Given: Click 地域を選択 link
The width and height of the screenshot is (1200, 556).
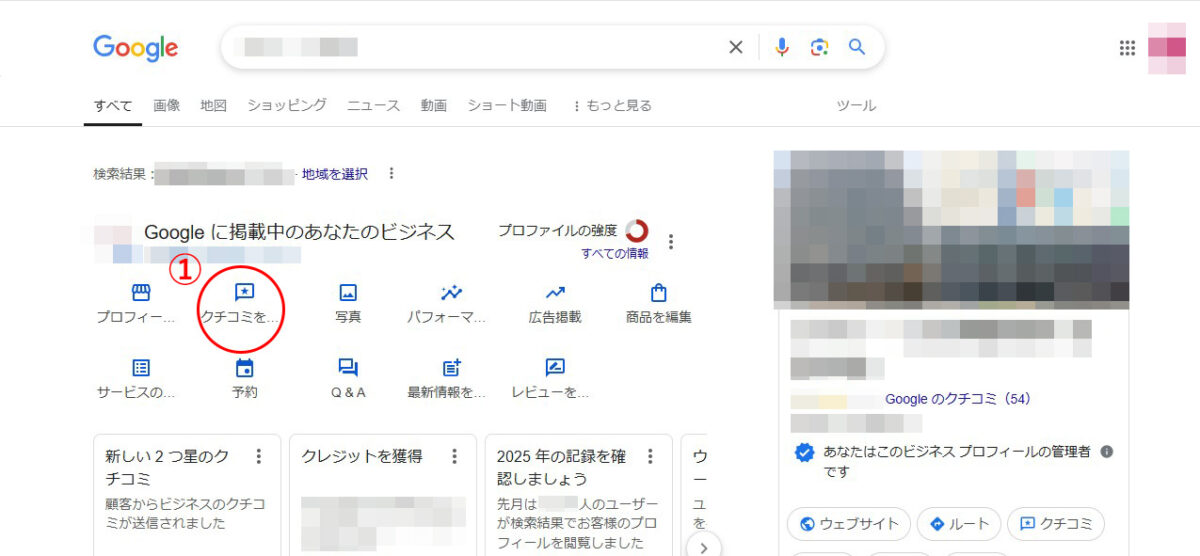Looking at the screenshot, I should [335, 174].
